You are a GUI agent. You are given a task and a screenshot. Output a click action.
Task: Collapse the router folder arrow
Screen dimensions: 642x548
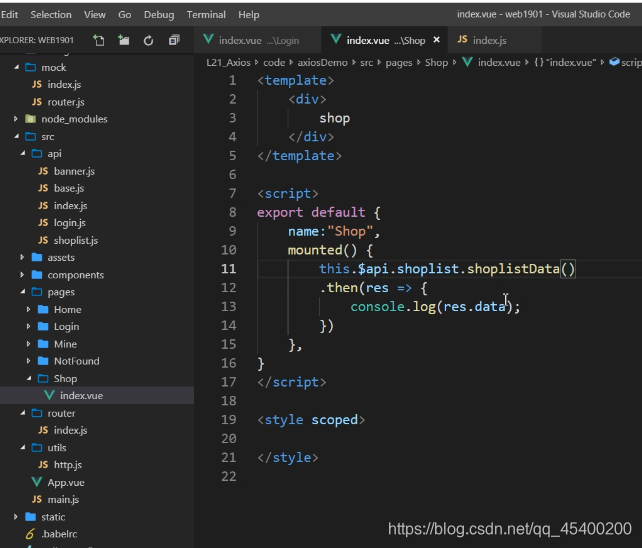click(x=23, y=413)
